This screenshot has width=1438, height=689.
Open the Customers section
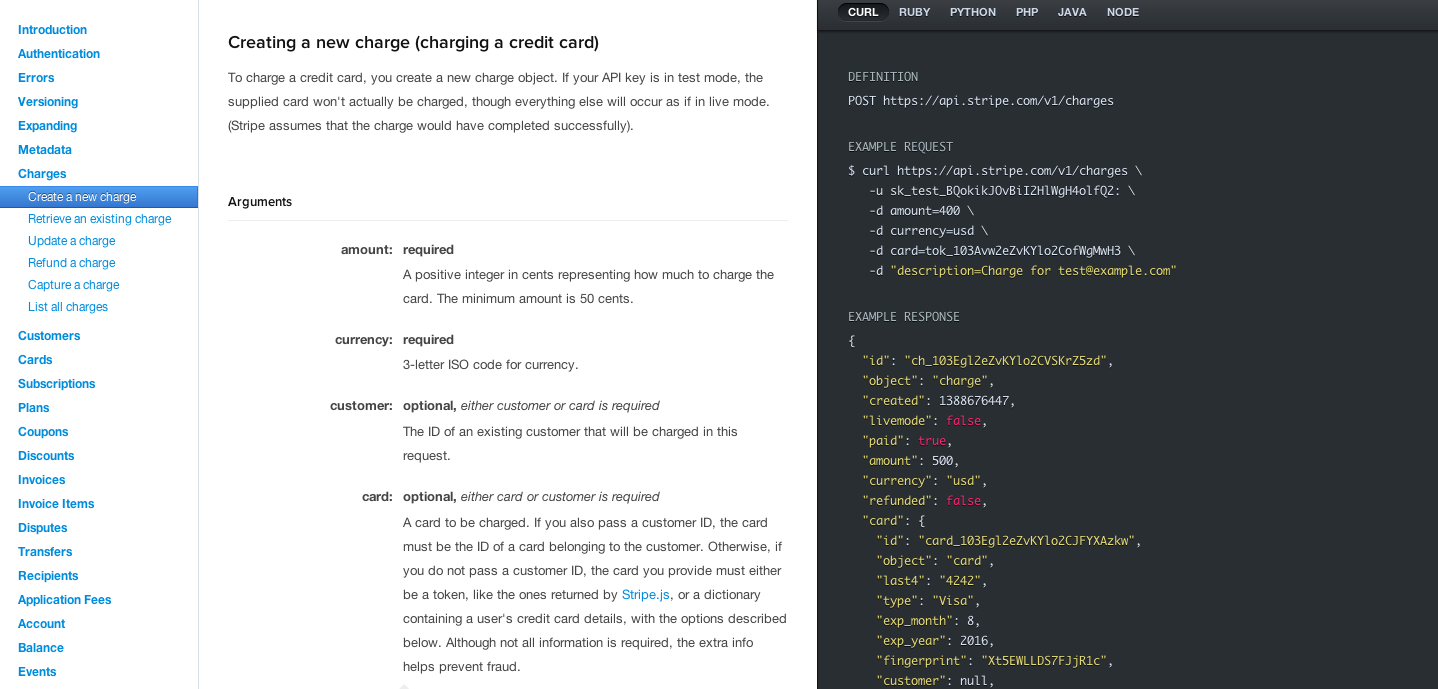tap(49, 335)
